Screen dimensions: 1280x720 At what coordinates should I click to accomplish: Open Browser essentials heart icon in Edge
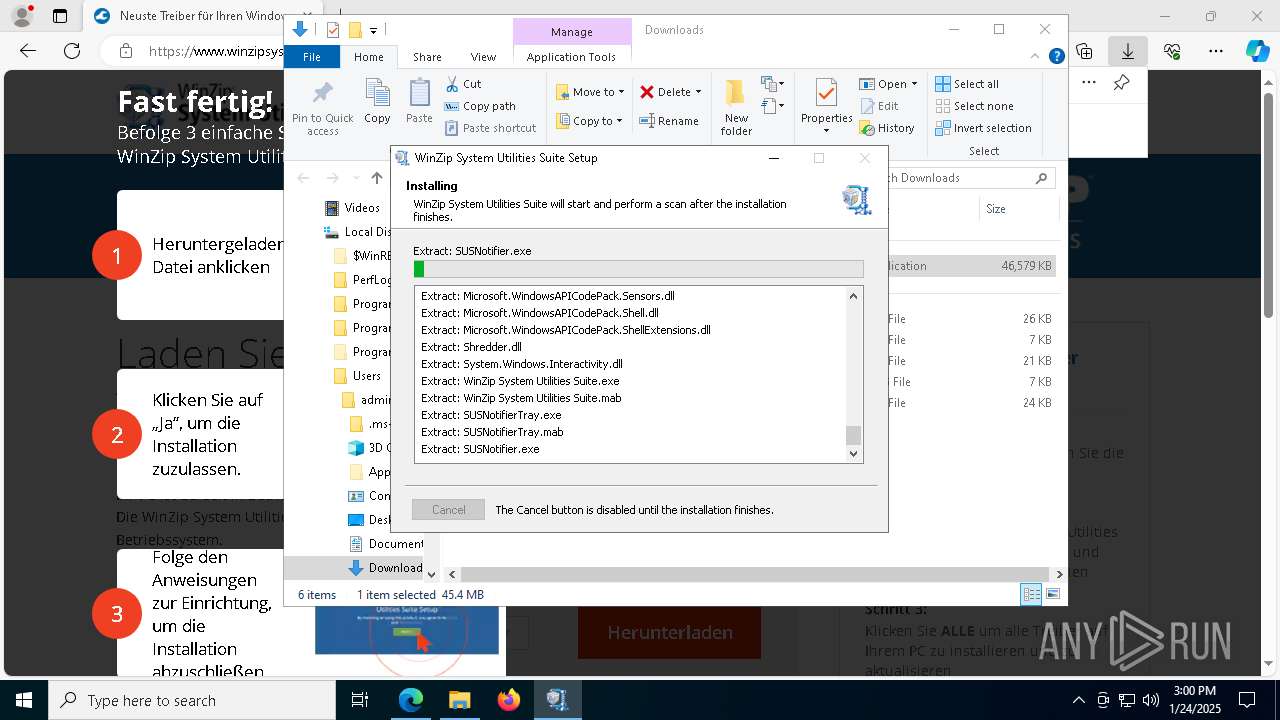tap(1172, 51)
